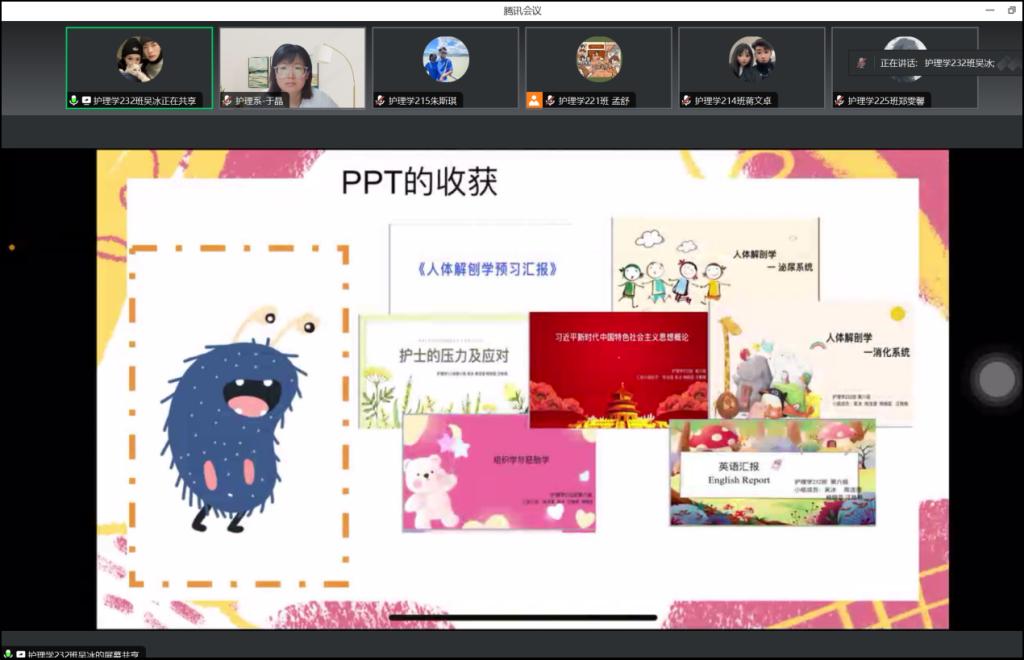Click the mic icon in the 正在讲述 speaker banner
Screen dimensions: 1024x660
pyautogui.click(x=861, y=63)
